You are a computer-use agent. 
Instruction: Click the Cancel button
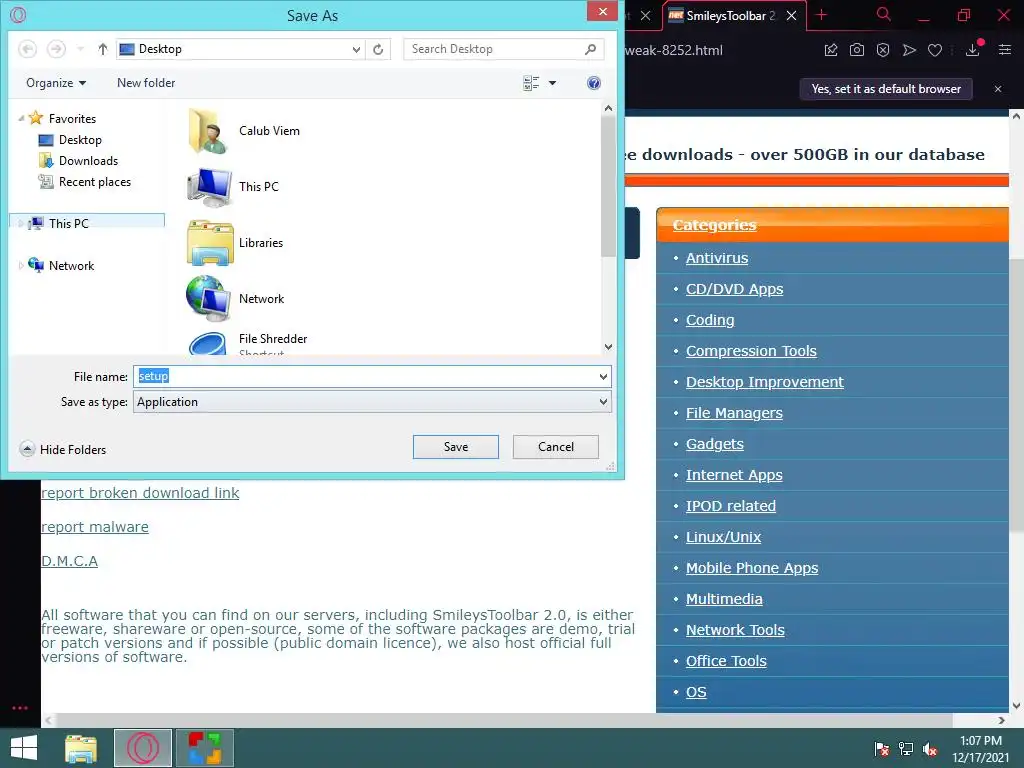(556, 447)
